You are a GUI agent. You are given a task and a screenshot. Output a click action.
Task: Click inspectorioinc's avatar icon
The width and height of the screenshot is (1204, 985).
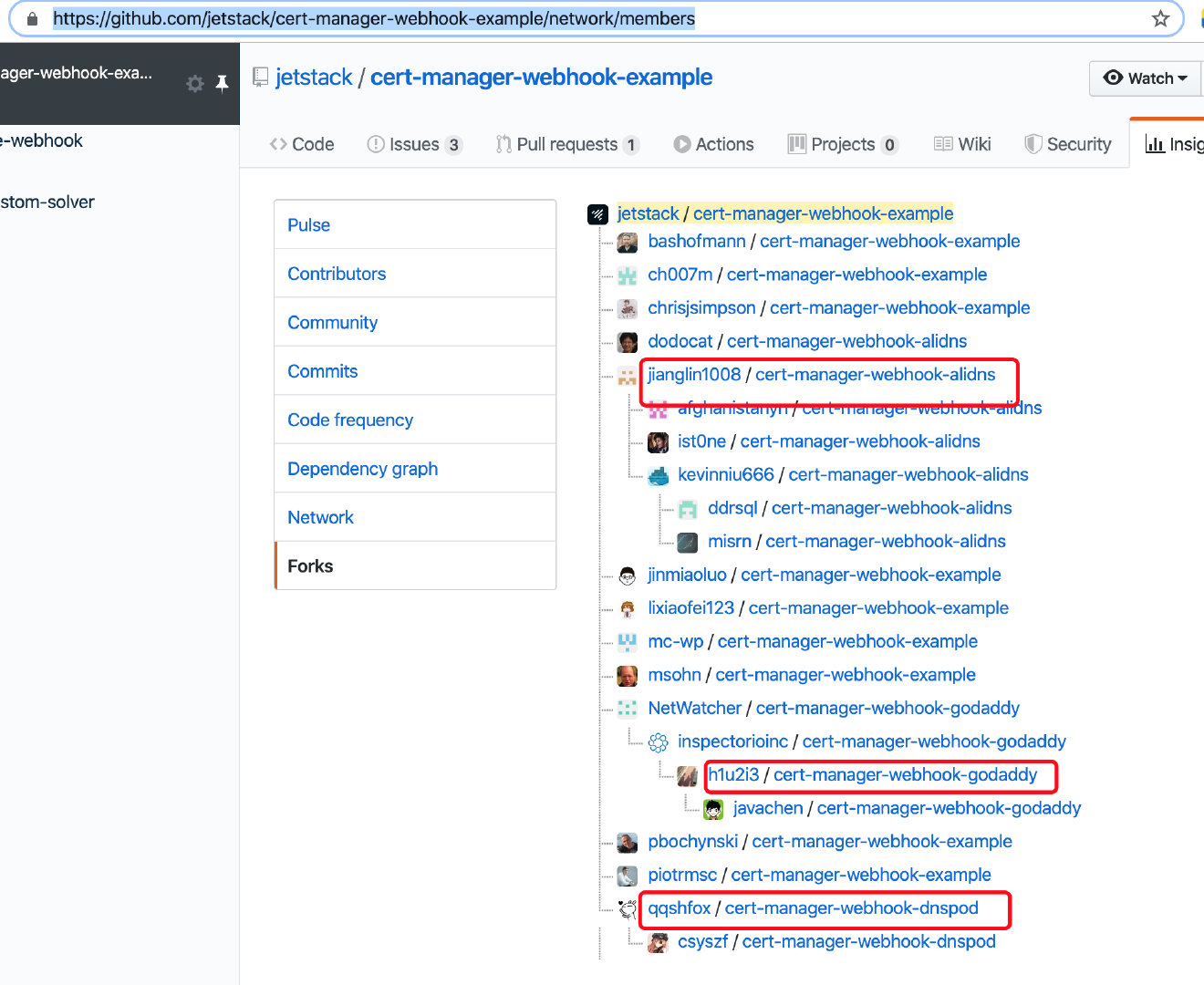click(x=658, y=742)
